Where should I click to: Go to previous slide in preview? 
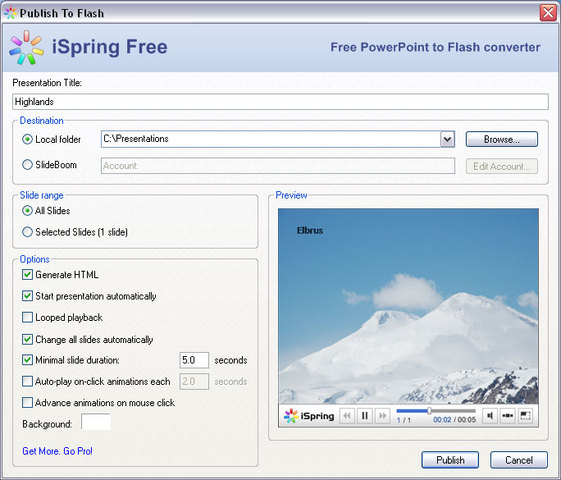(347, 416)
